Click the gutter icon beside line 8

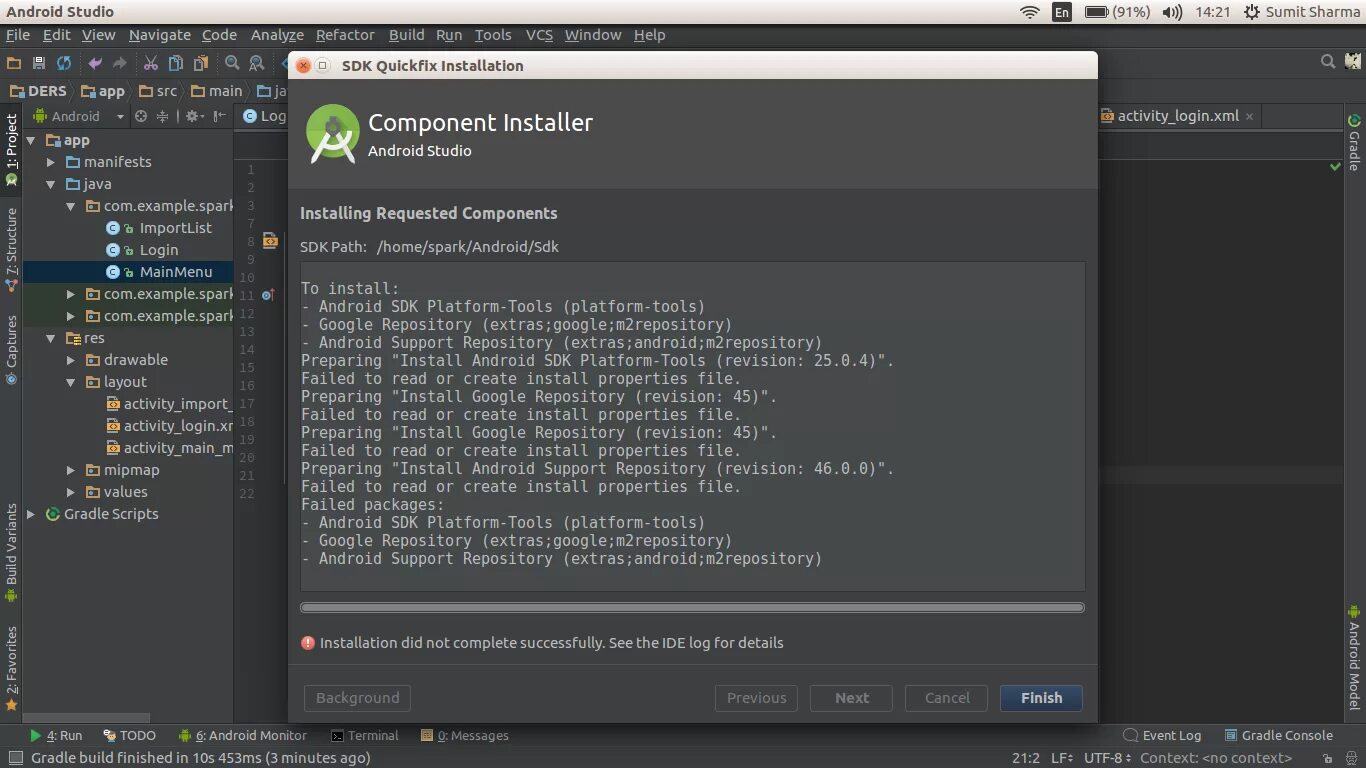[x=270, y=241]
